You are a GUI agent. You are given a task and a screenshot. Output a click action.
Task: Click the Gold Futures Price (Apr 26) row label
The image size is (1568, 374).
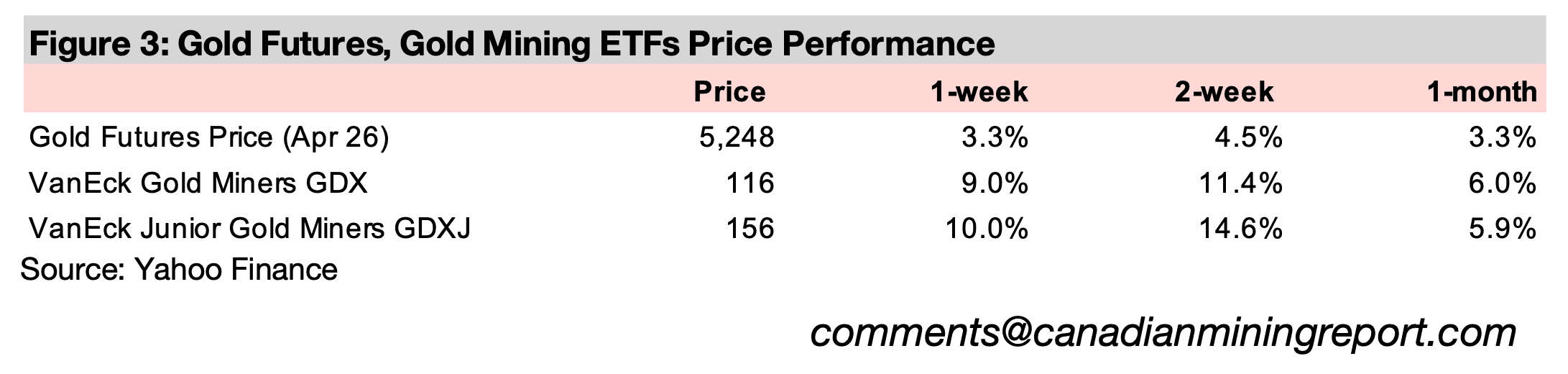coord(209,137)
